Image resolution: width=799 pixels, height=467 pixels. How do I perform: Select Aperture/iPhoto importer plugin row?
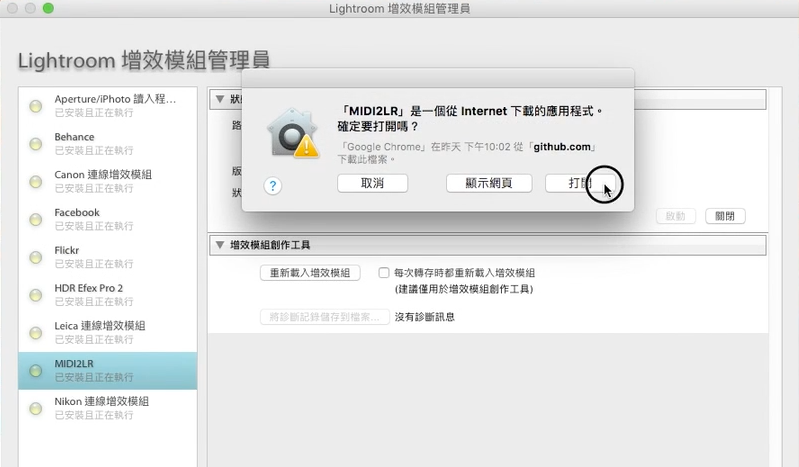[108, 106]
